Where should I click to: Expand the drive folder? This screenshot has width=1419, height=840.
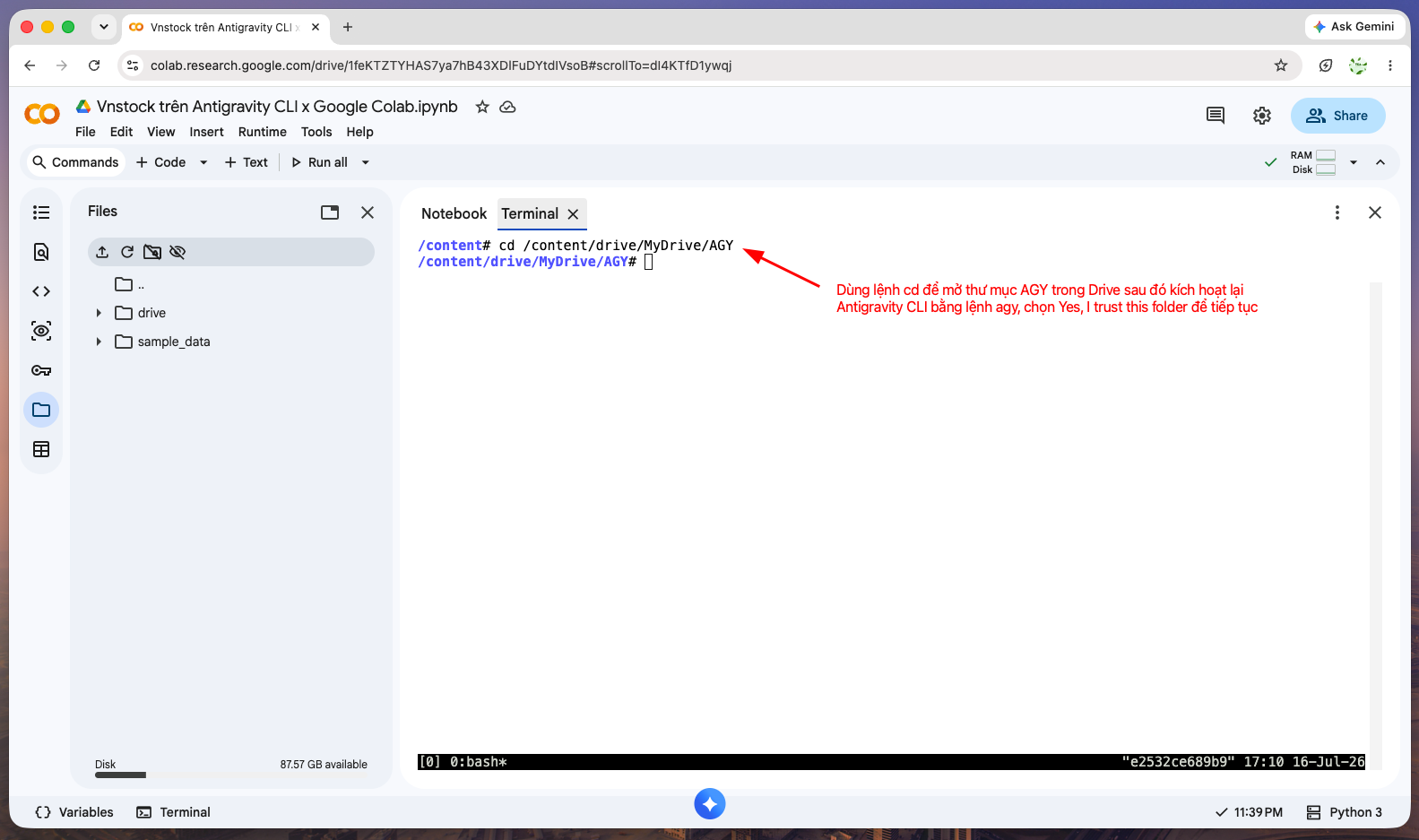(x=99, y=313)
